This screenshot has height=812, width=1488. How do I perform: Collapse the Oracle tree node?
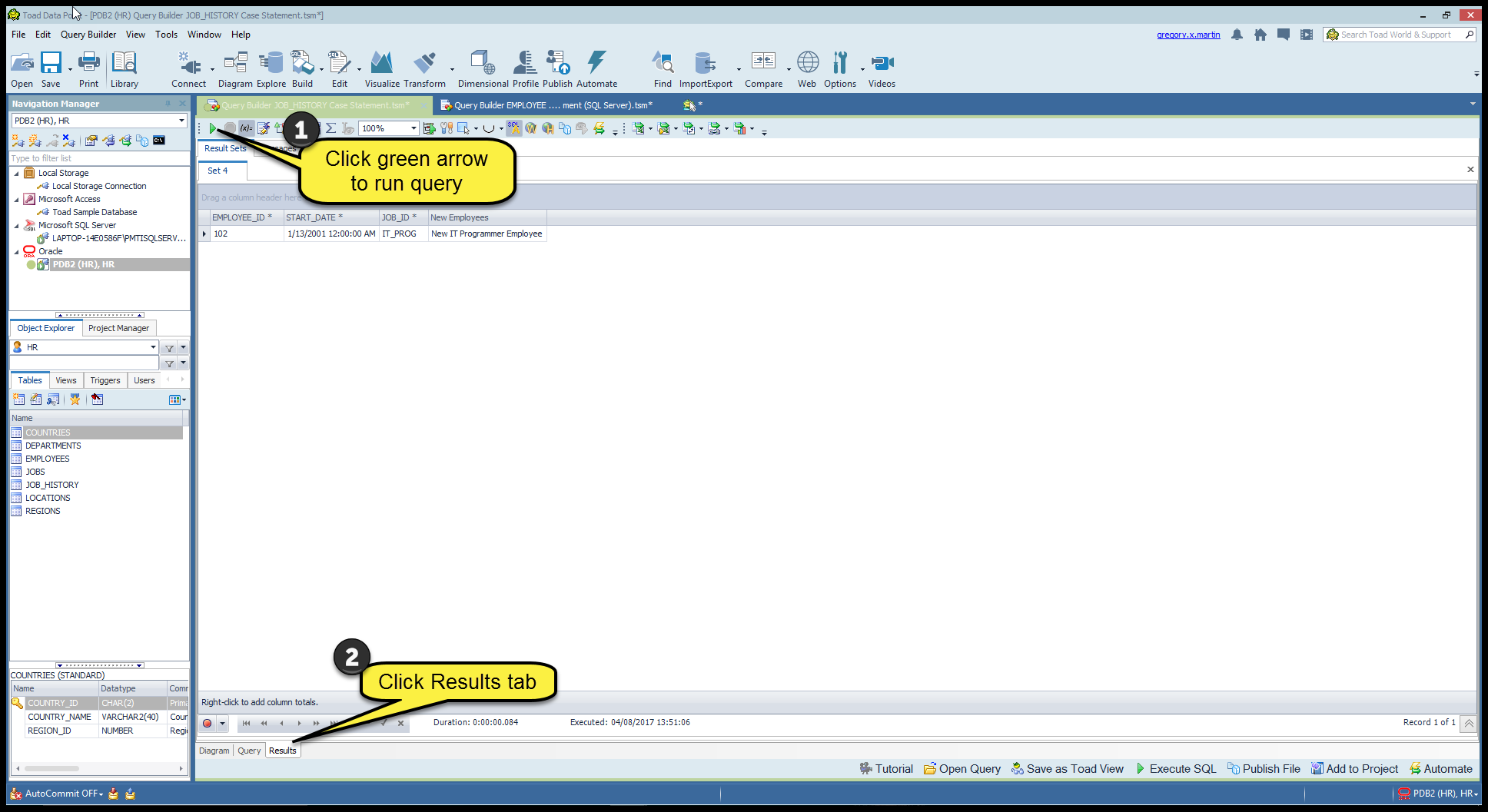click(x=16, y=252)
